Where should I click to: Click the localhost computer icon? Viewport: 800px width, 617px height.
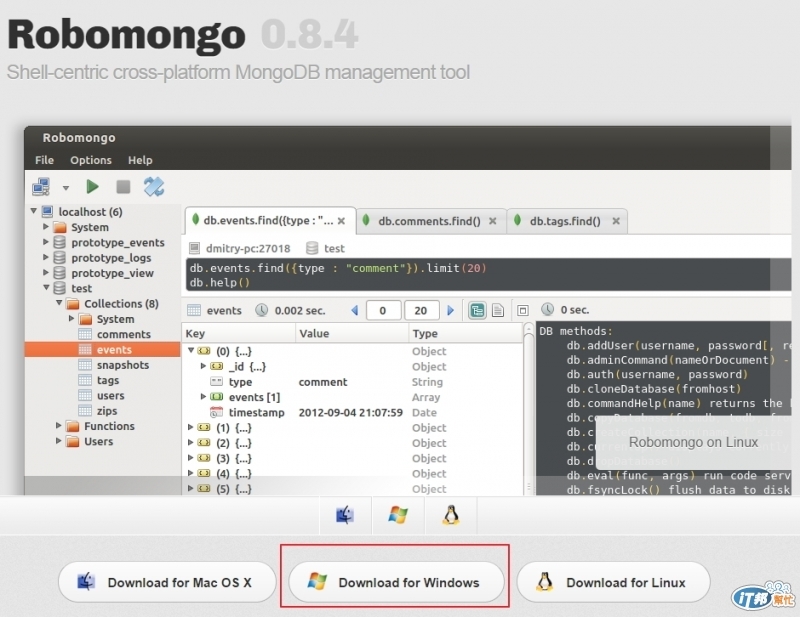click(x=47, y=211)
